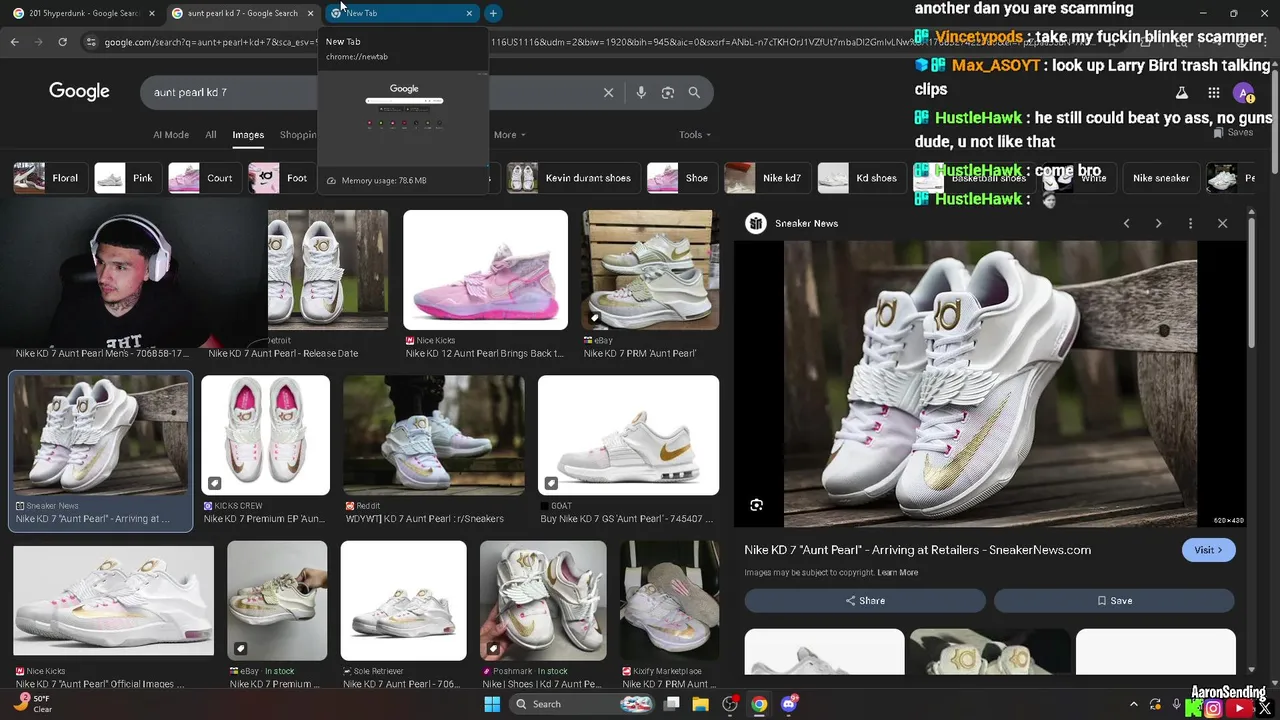
Task: Click the Google logo
Action: [x=79, y=91]
